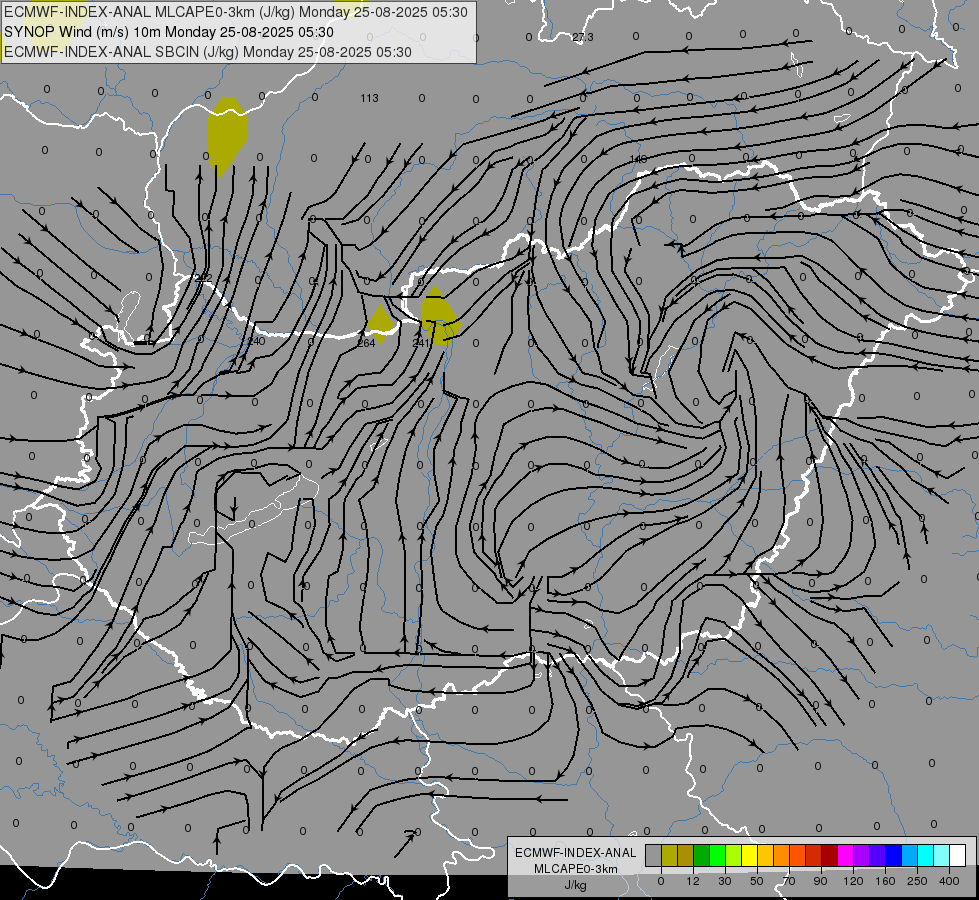The width and height of the screenshot is (979, 900).
Task: Click the 113 value on the map
Action: 370,98
